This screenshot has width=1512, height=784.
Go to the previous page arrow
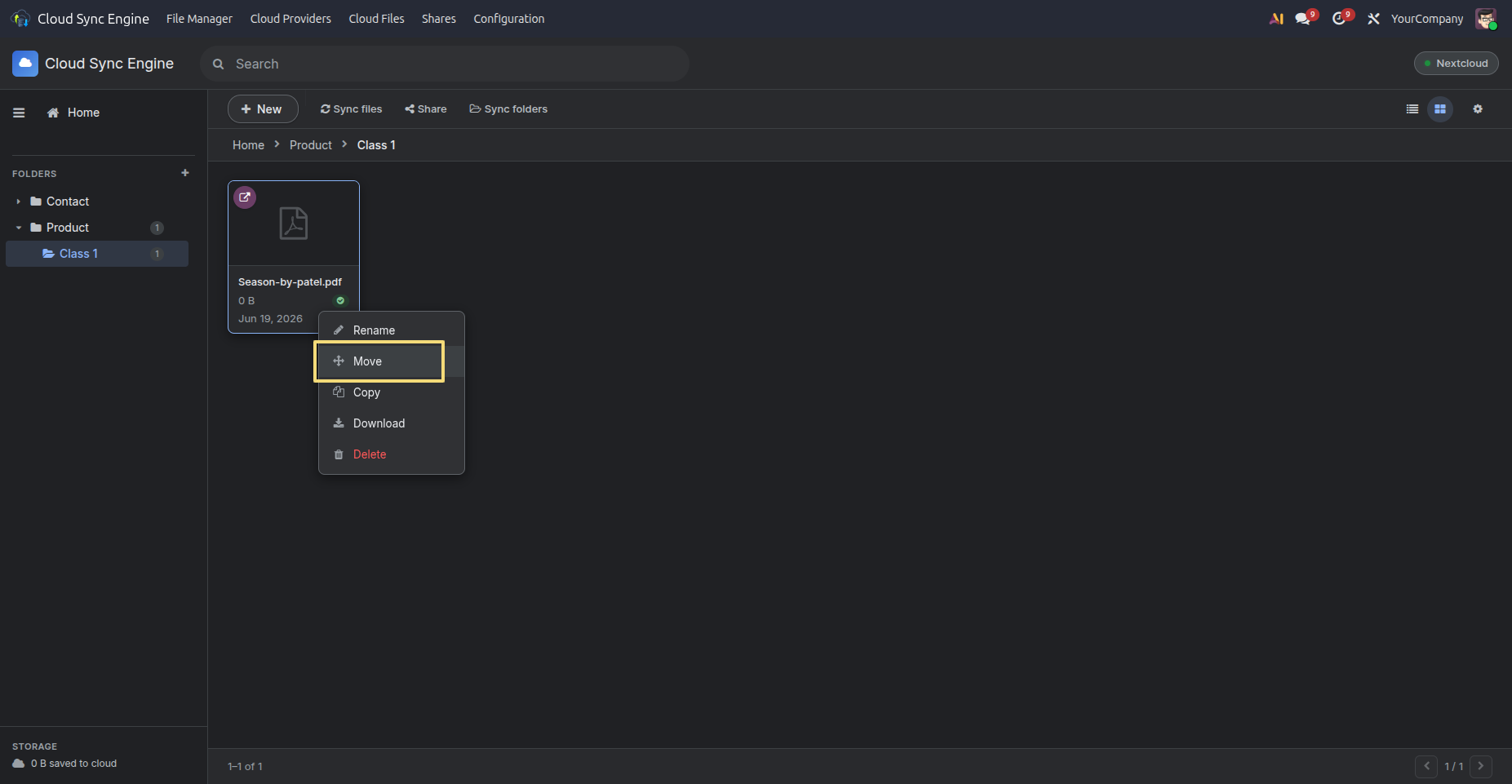point(1426,767)
